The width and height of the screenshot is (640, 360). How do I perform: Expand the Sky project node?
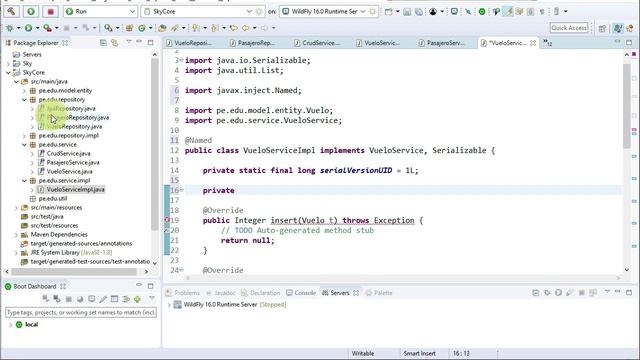click(x=8, y=63)
